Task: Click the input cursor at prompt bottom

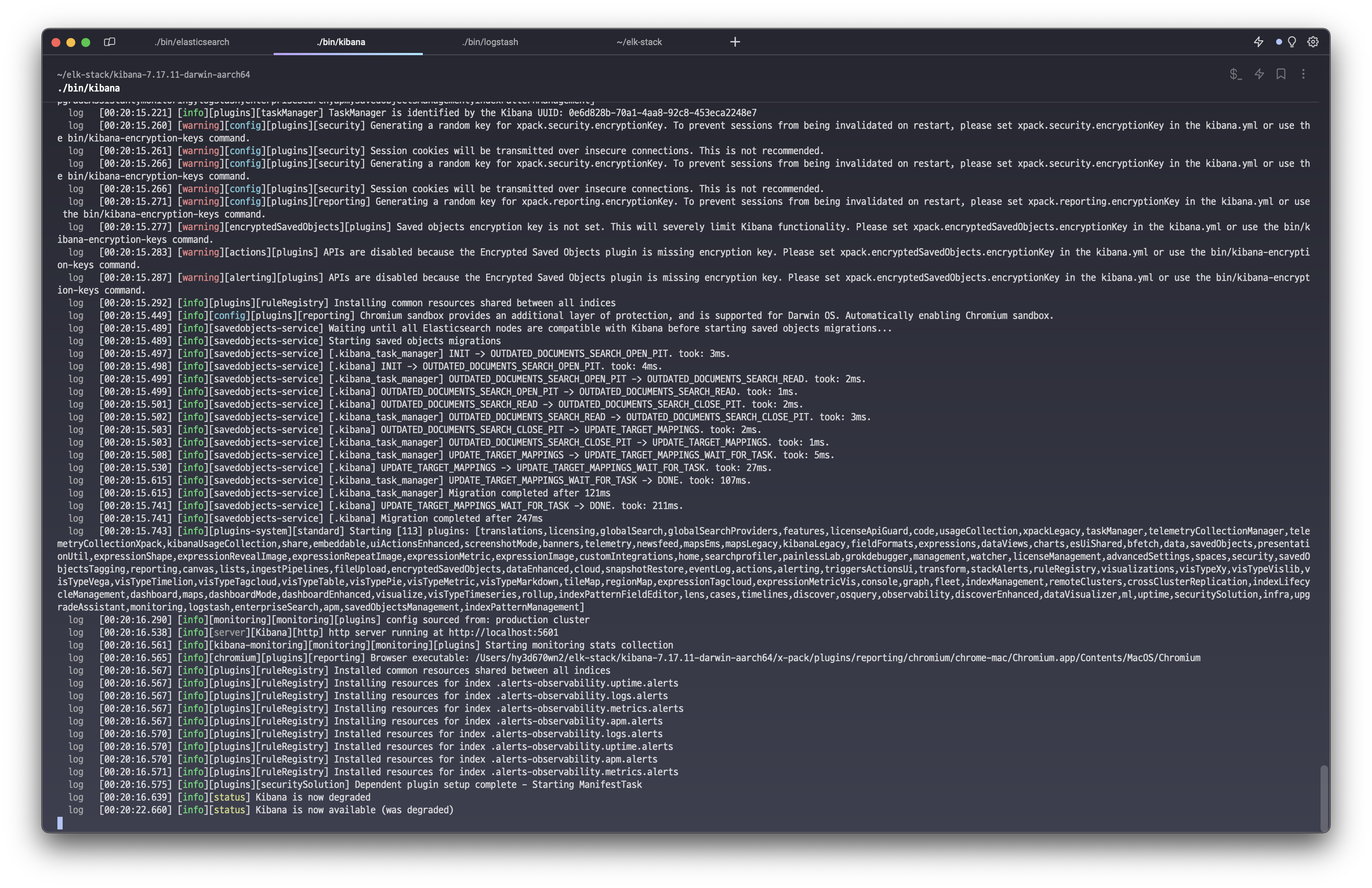Action: pyautogui.click(x=60, y=823)
